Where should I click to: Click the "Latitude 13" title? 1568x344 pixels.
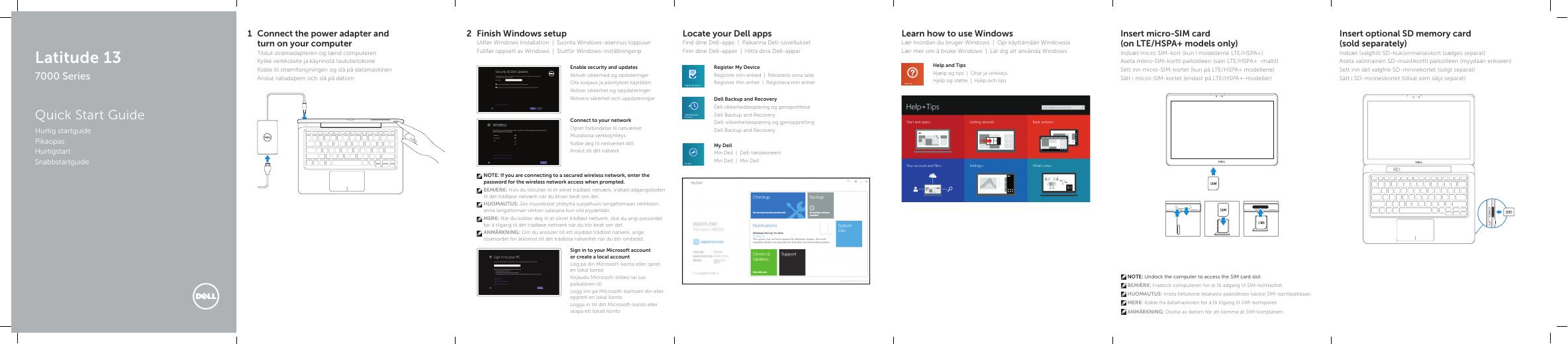click(x=78, y=58)
